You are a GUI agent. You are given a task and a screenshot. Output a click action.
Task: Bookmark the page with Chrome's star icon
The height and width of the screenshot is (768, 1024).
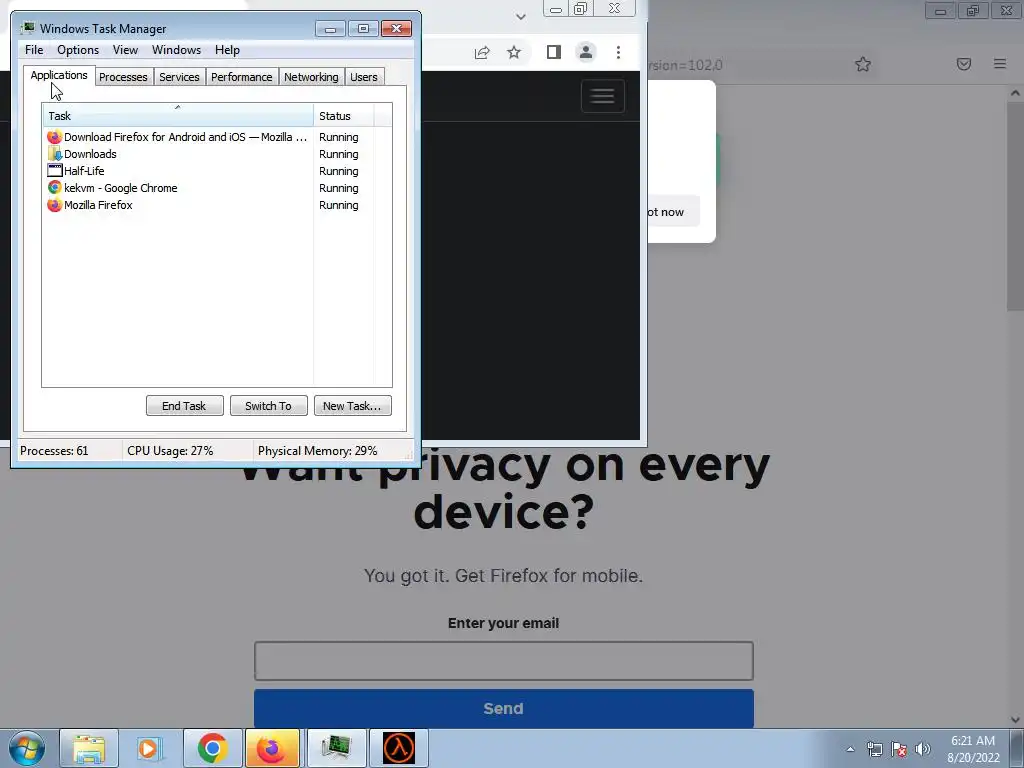point(514,52)
